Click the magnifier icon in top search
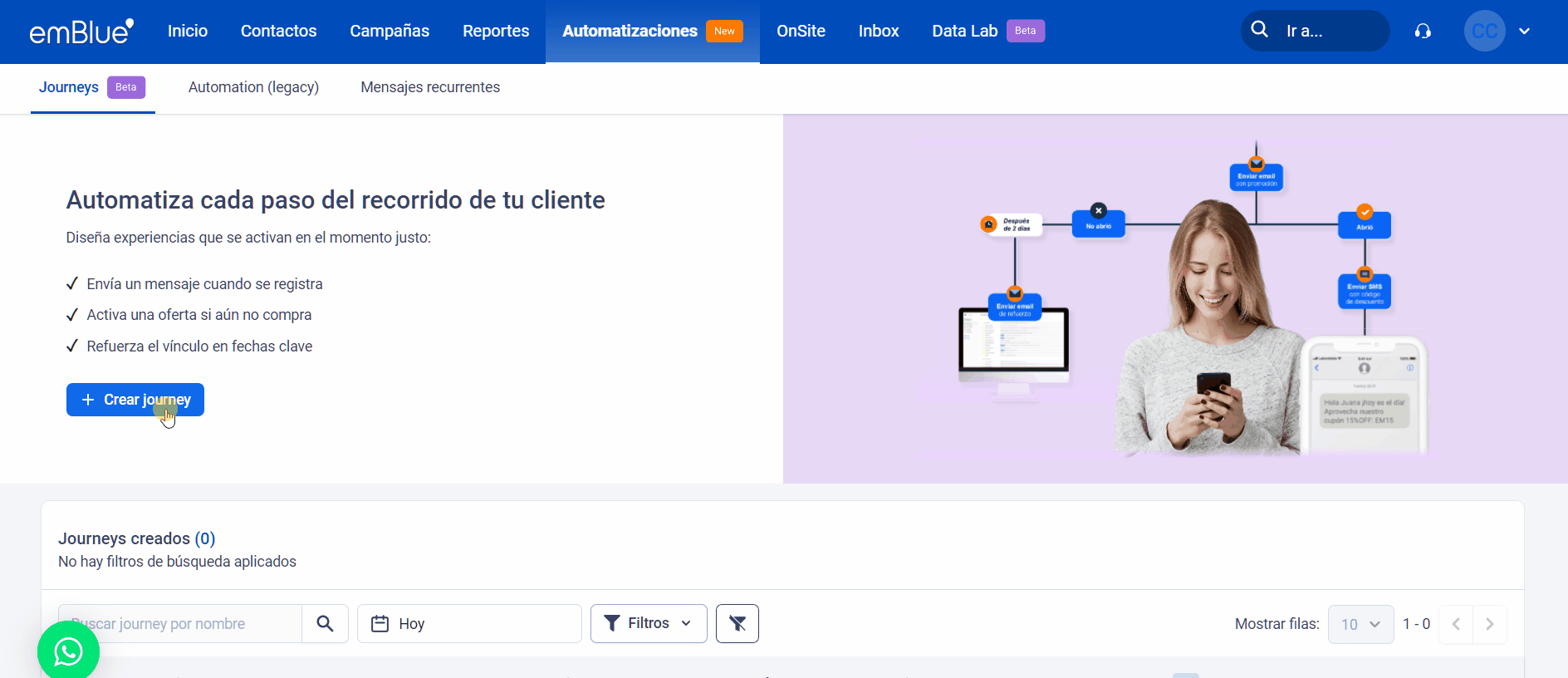 coord(1259,30)
